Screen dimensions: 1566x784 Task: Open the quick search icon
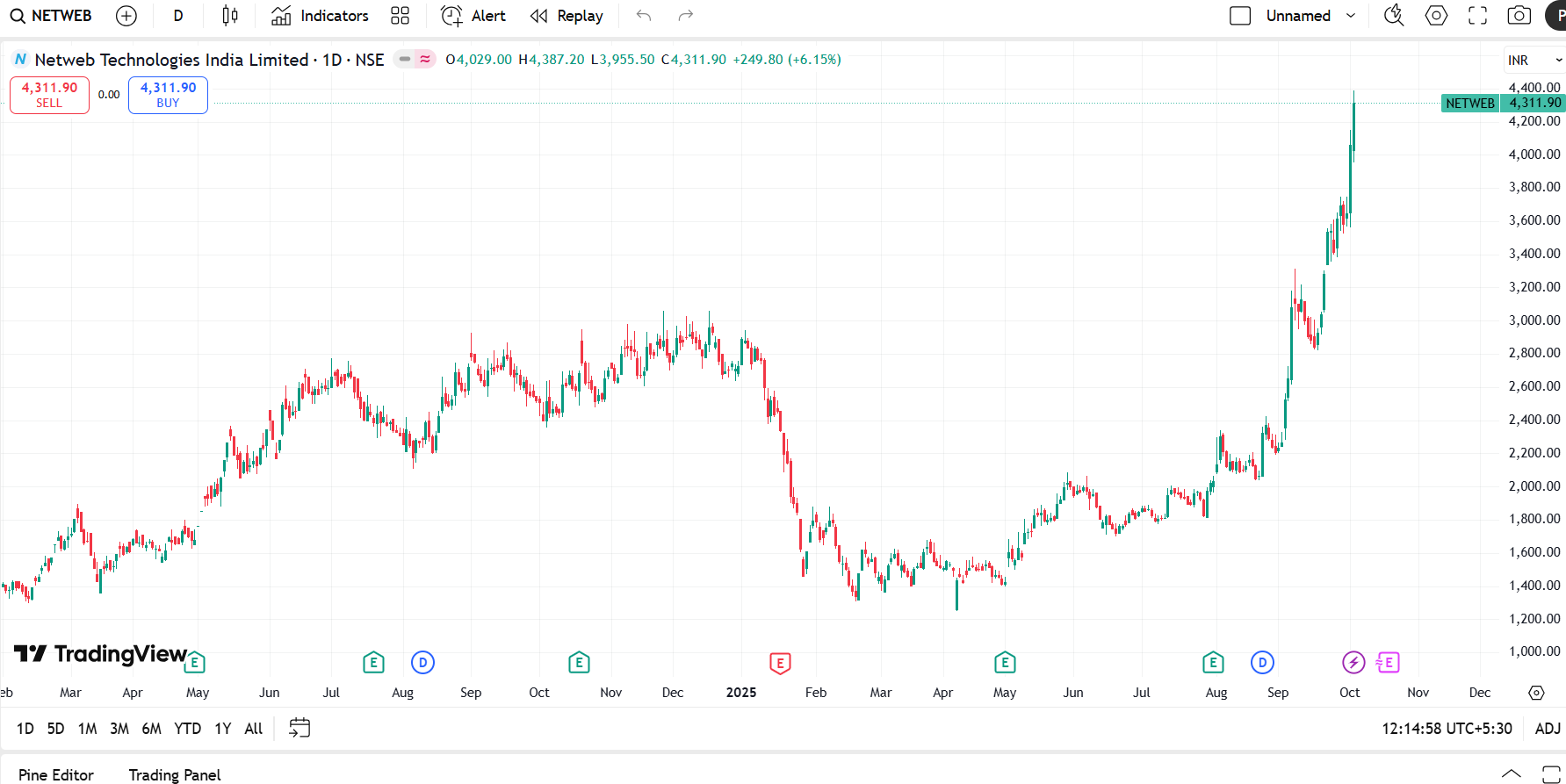1394,16
